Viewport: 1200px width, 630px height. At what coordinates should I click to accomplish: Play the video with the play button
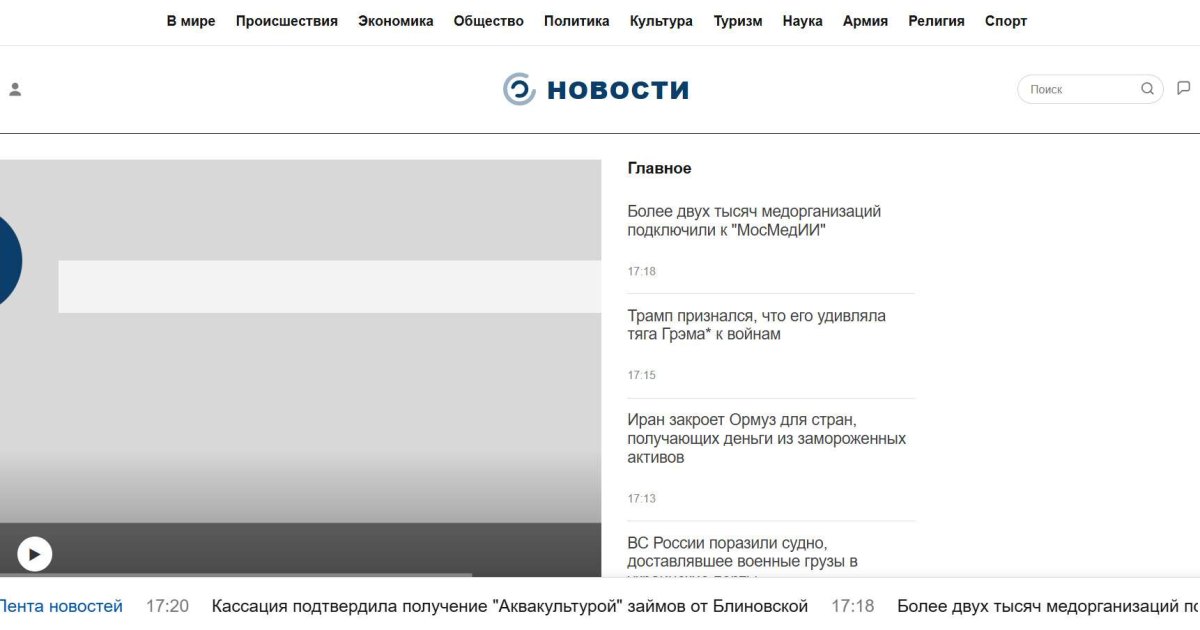(35, 554)
